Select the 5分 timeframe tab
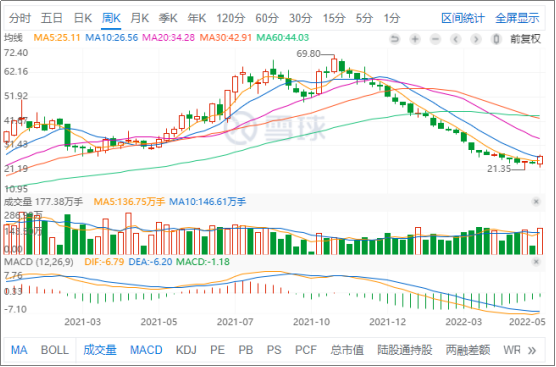Screen dimensions: 556x367 click(365, 18)
